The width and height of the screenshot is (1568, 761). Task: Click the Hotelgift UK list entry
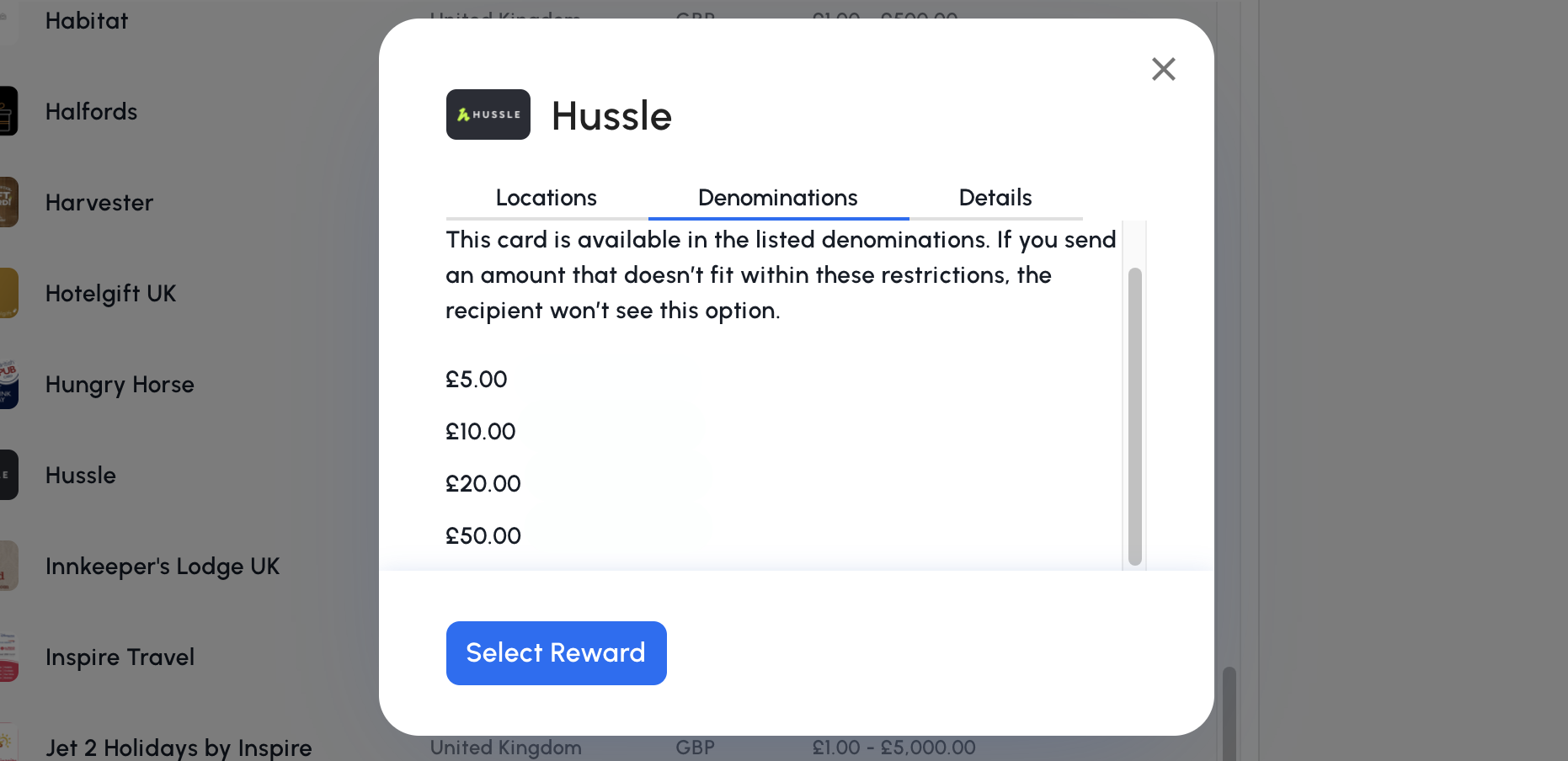(x=111, y=294)
